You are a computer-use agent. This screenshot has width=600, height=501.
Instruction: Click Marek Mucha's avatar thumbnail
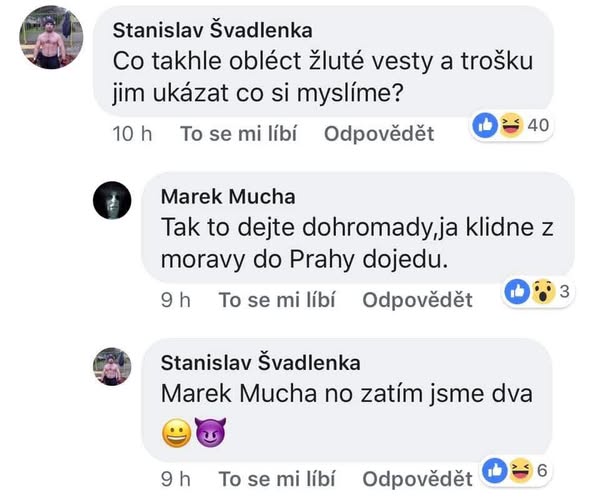[112, 203]
